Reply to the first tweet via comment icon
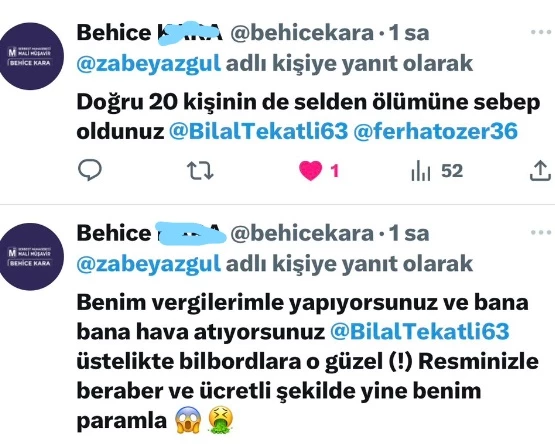555x444 pixels. point(90,170)
